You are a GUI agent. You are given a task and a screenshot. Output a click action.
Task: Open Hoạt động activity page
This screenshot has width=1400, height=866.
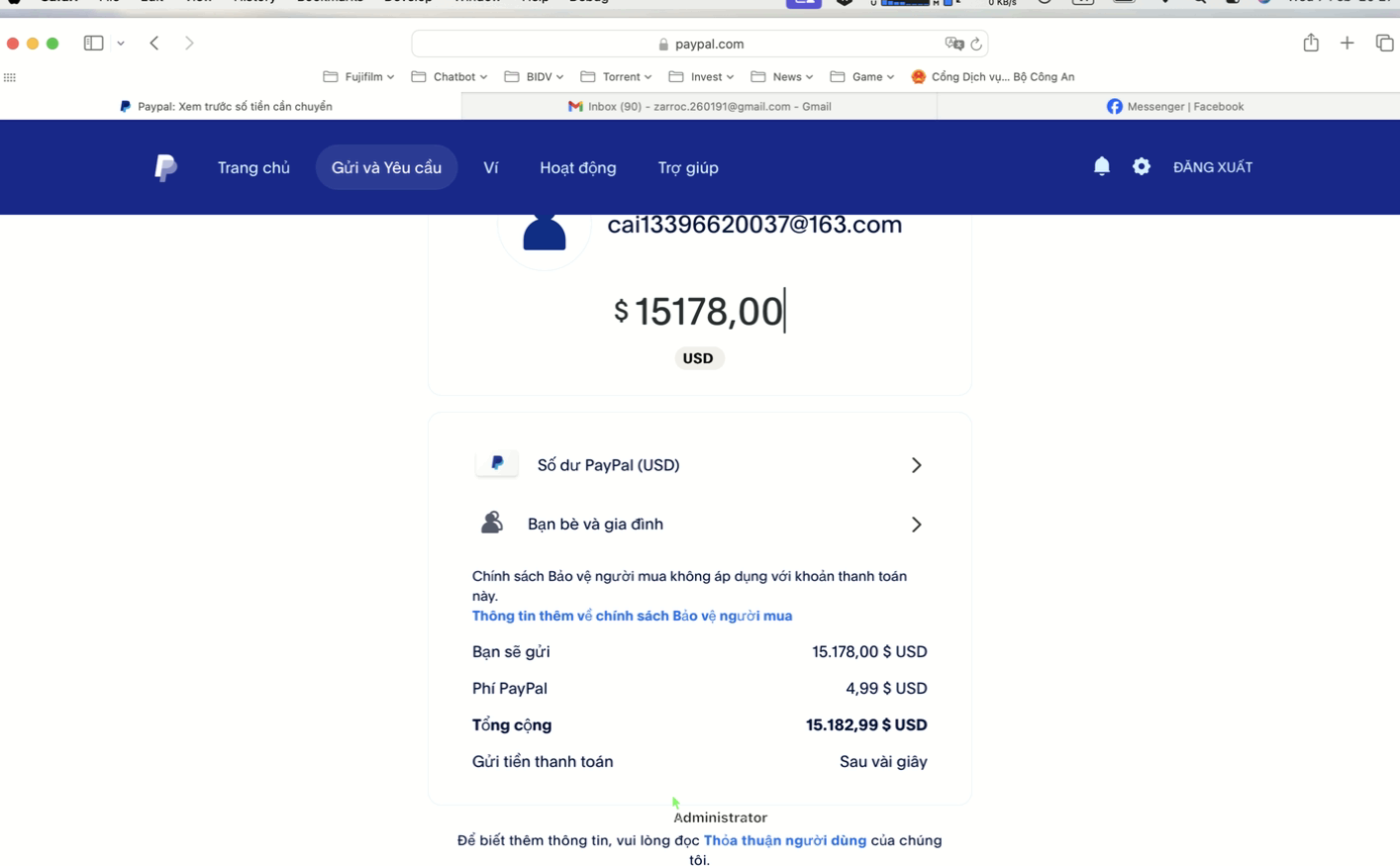(578, 168)
